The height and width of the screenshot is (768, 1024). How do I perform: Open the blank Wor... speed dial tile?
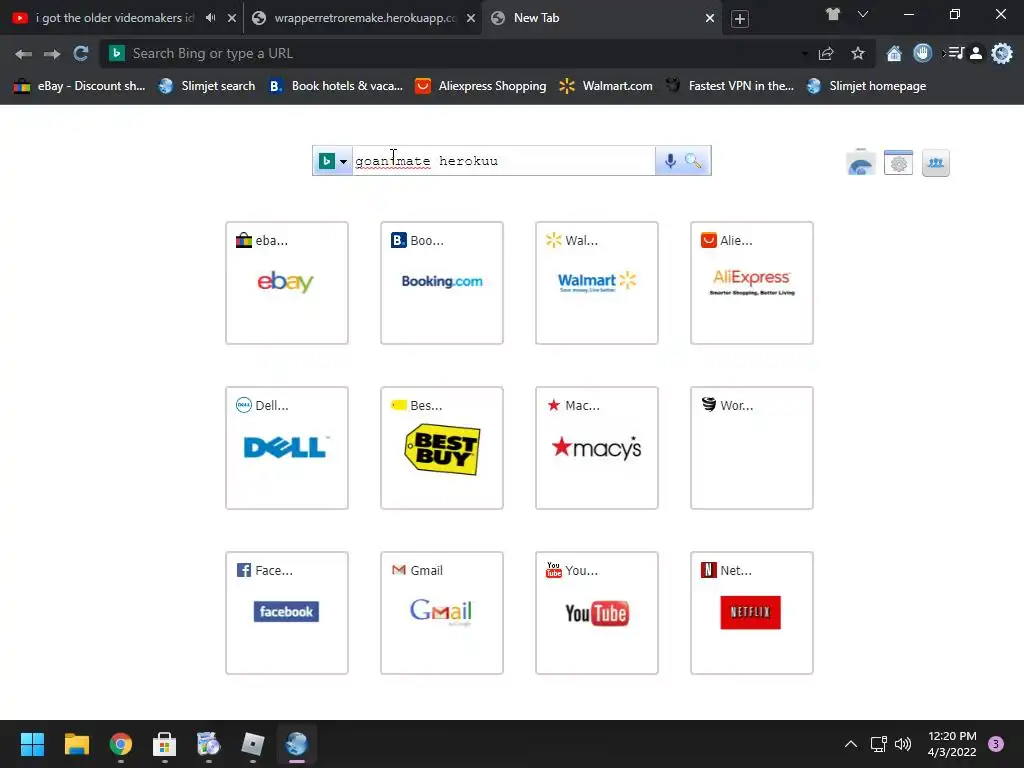point(752,448)
